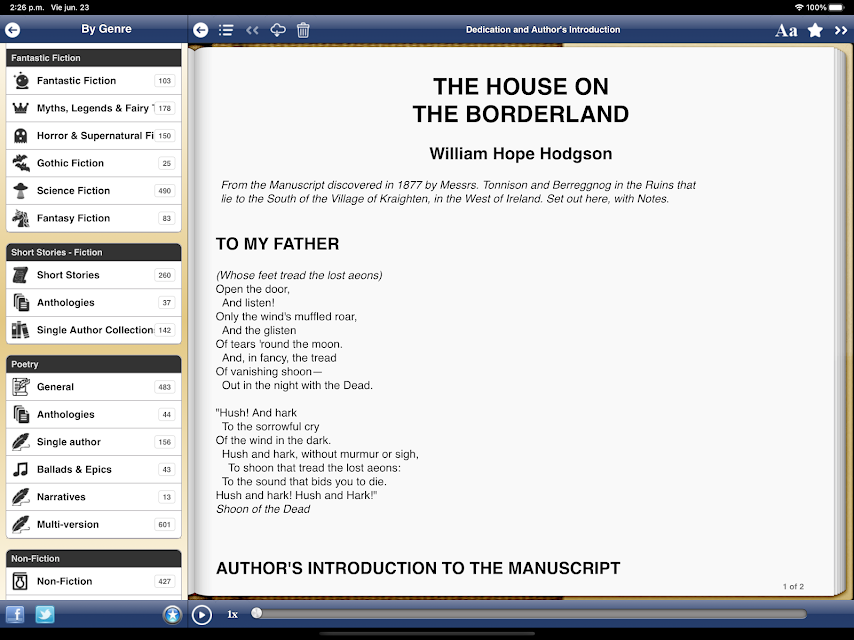Click the chapter title Dedication and Author's Introduction

point(542,30)
